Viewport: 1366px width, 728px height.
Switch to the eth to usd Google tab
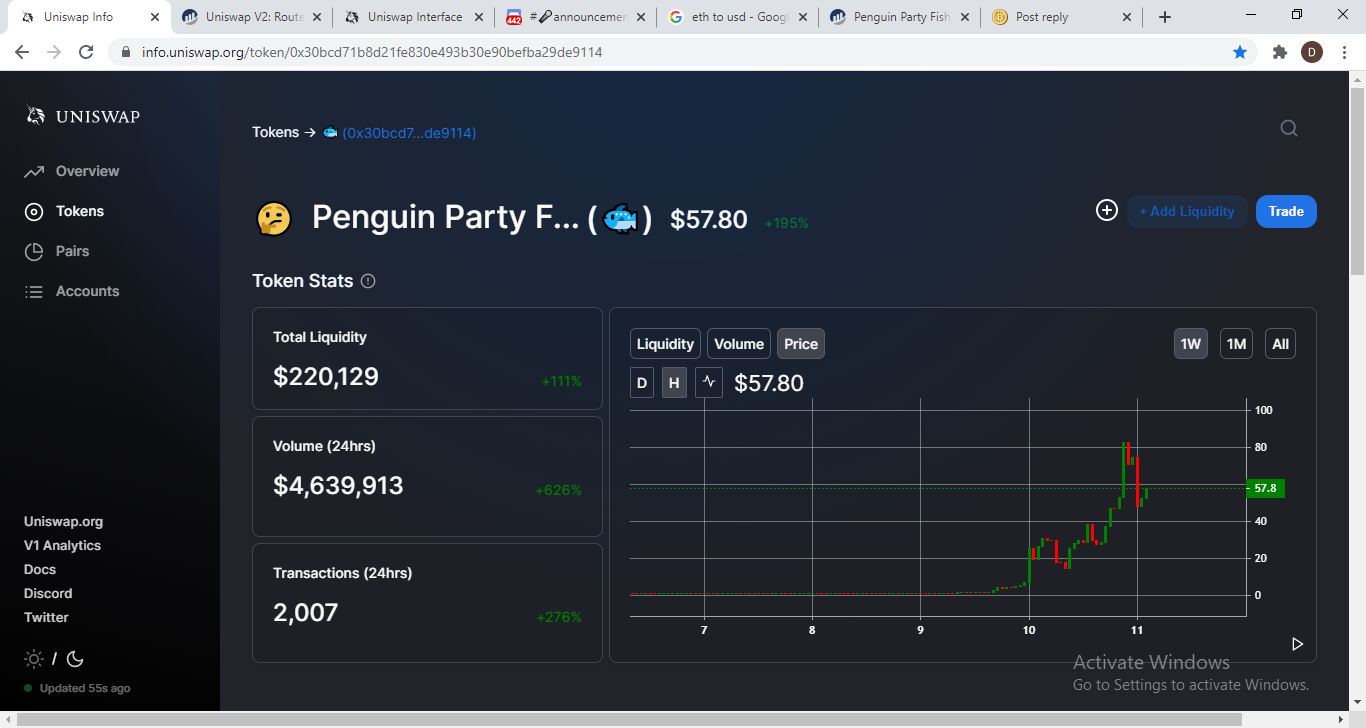737,17
